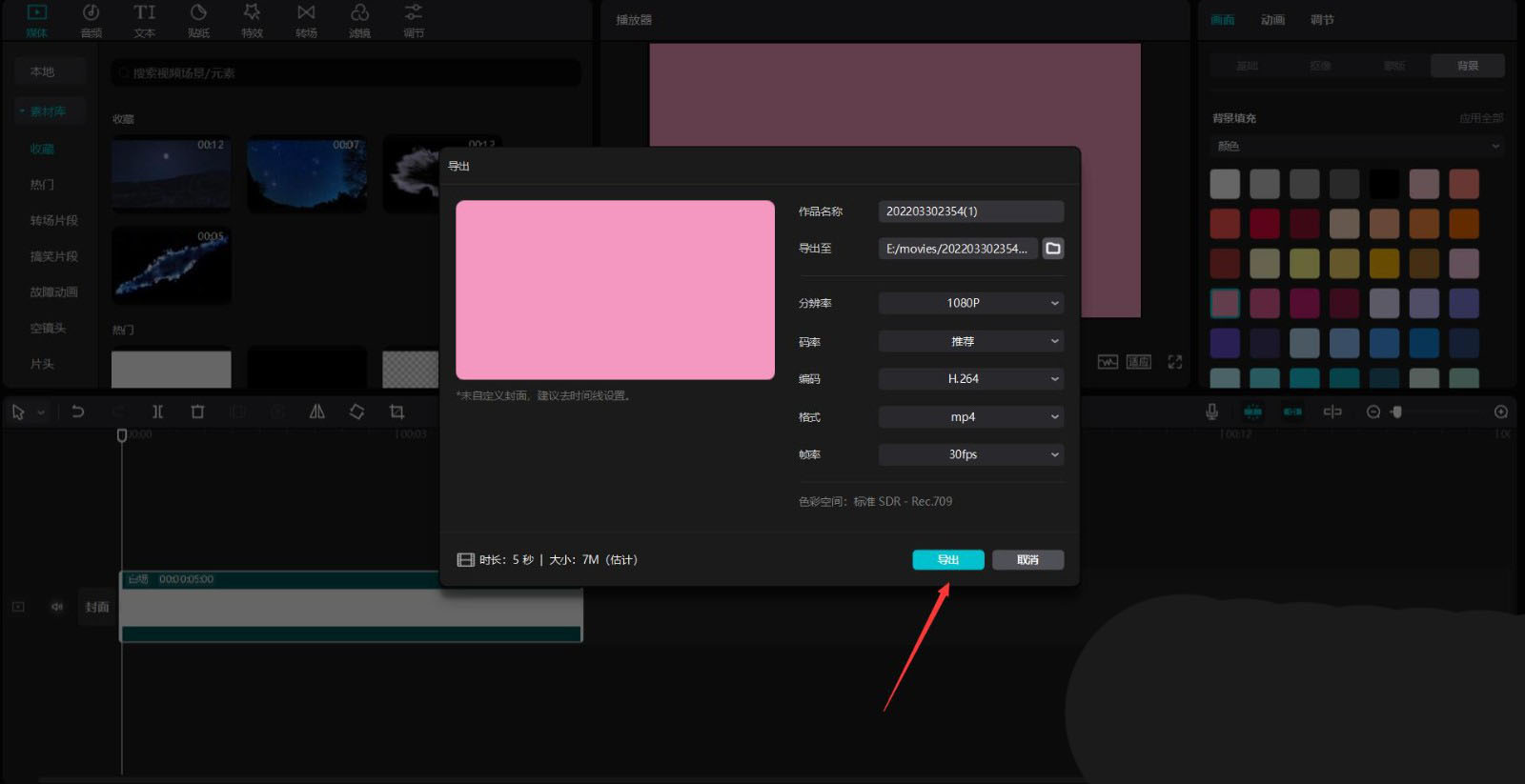Click the folder icon to browse export location
Viewport: 1525px width, 784px height.
coord(1052,249)
